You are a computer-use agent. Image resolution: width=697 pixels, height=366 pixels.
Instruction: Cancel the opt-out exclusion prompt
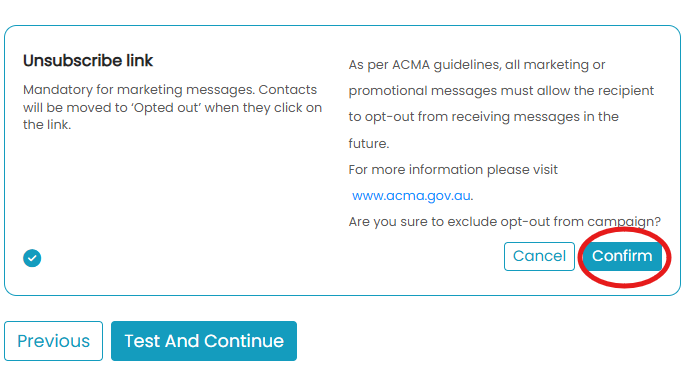[x=539, y=256]
